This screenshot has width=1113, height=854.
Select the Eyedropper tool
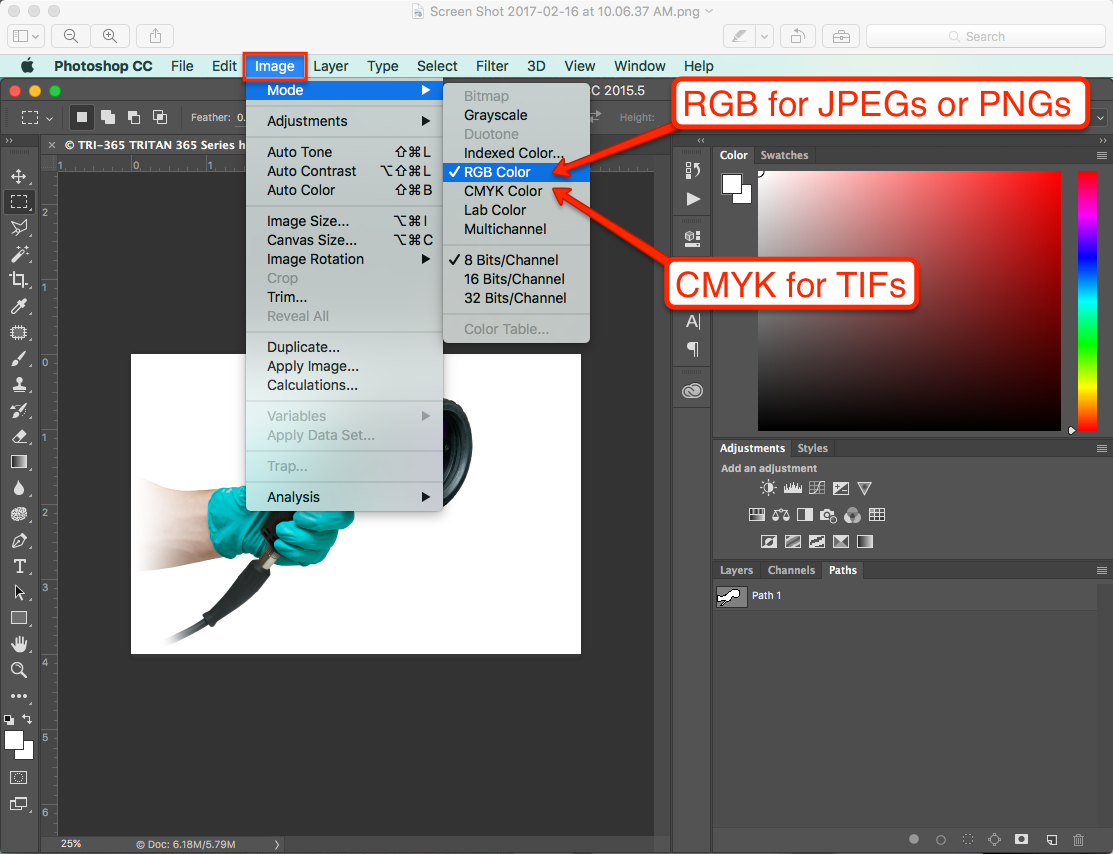[19, 306]
